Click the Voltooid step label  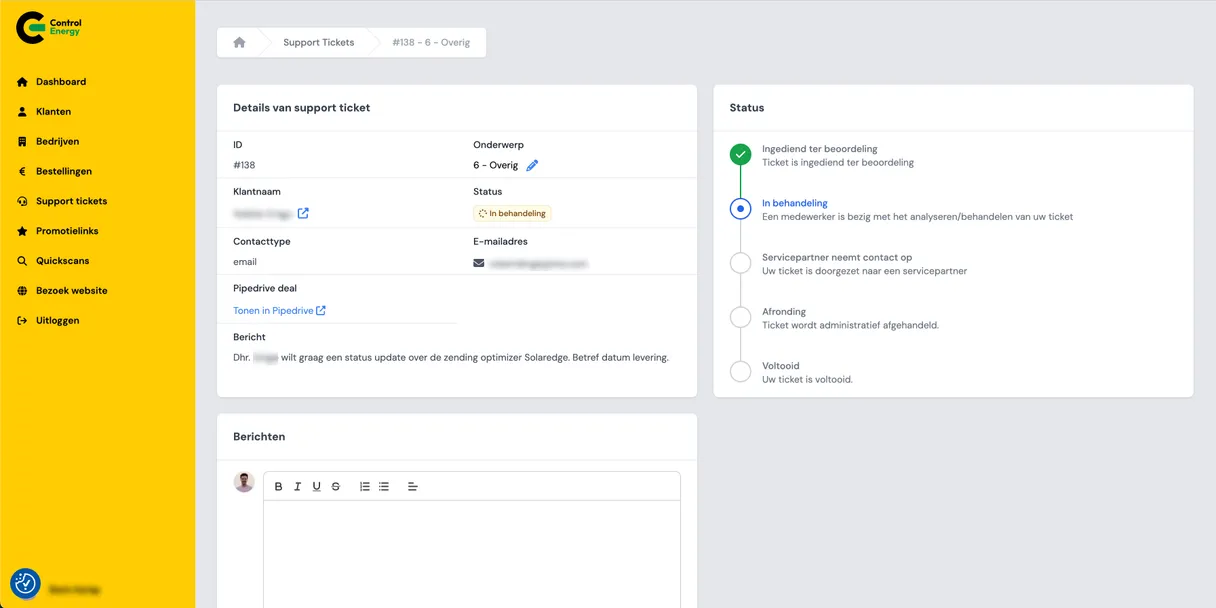point(781,366)
